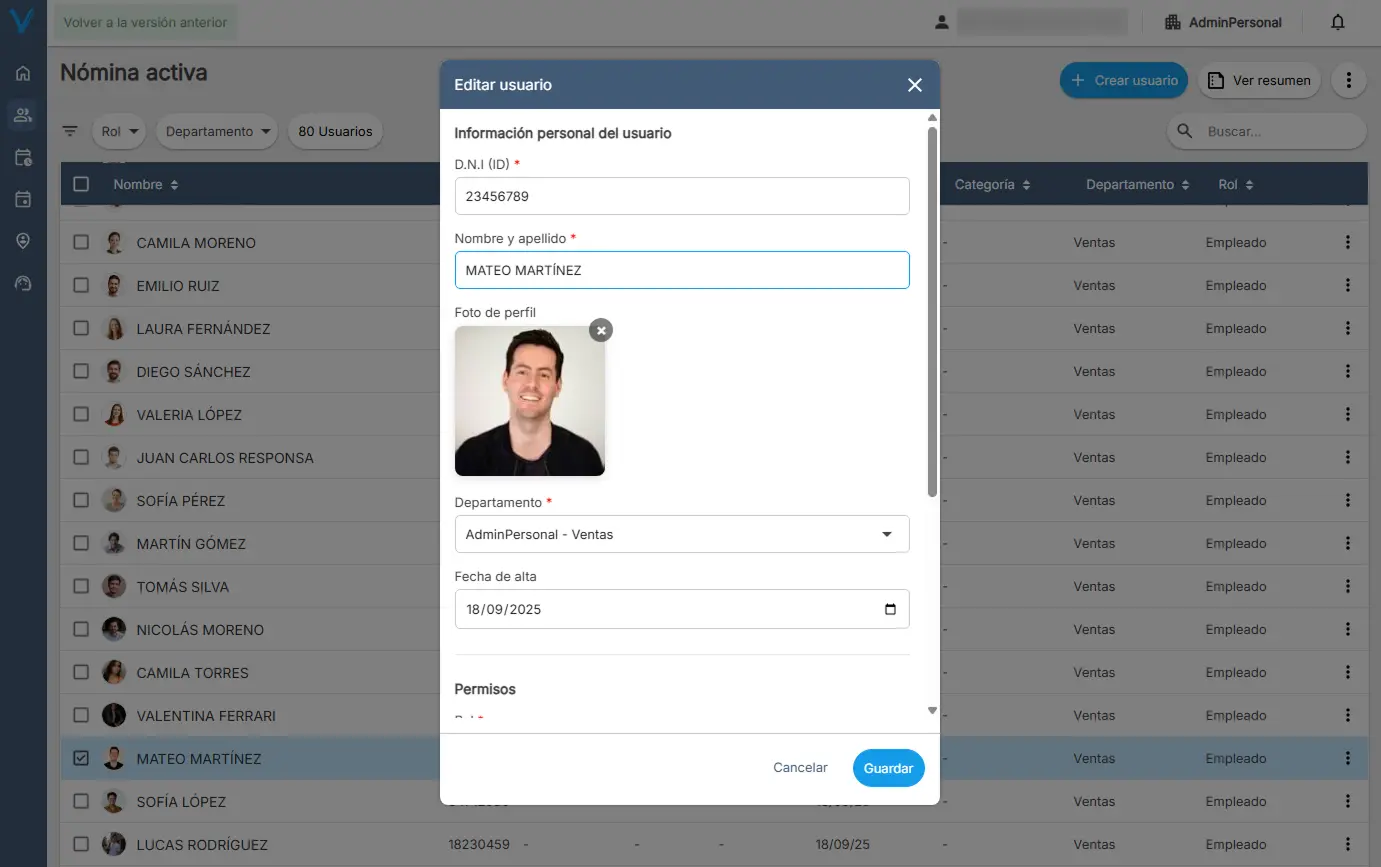The width and height of the screenshot is (1381, 867).
Task: Click SOFÍA LÓPEZ name in table
Action: (x=181, y=802)
